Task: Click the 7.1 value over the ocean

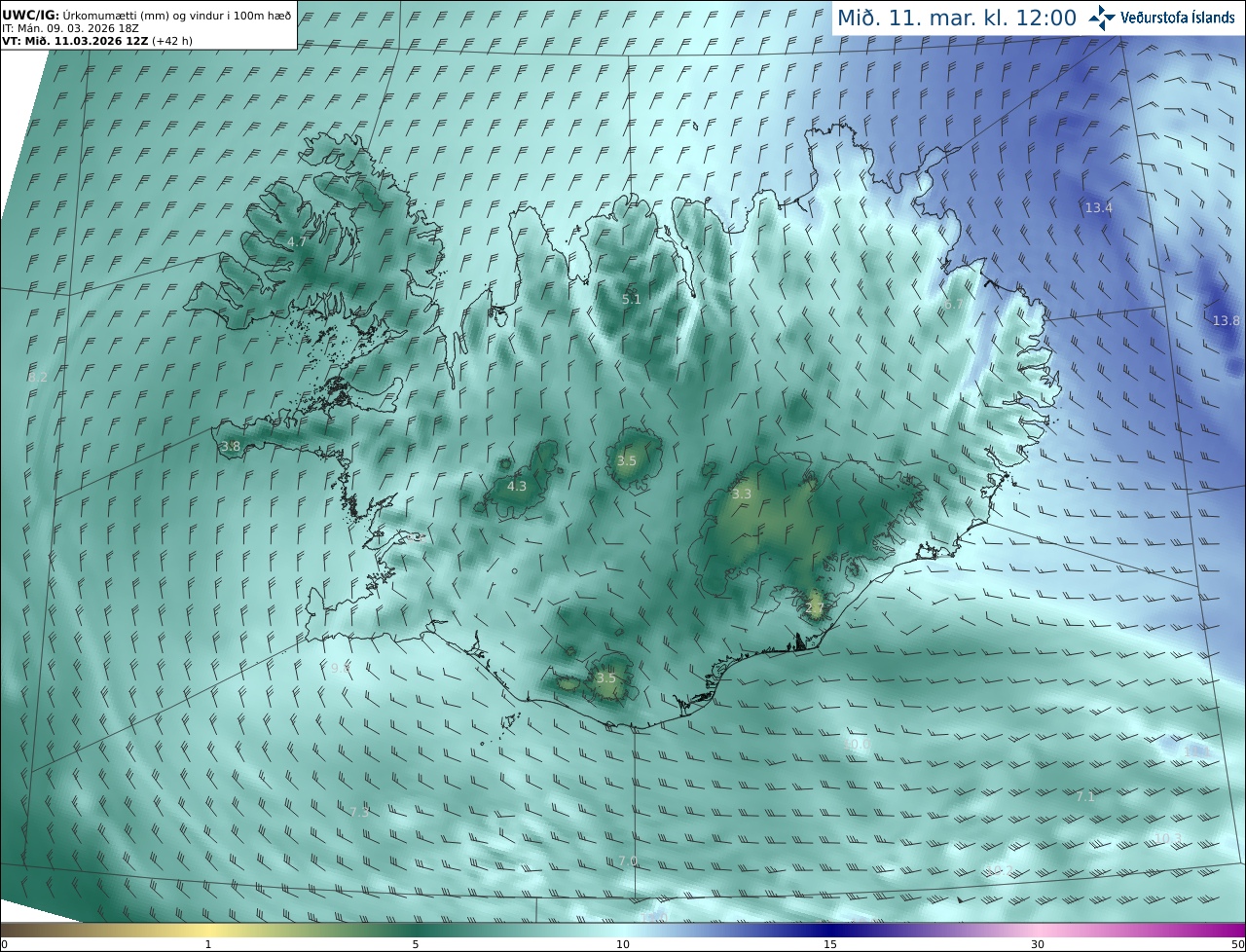Action: click(x=1085, y=796)
